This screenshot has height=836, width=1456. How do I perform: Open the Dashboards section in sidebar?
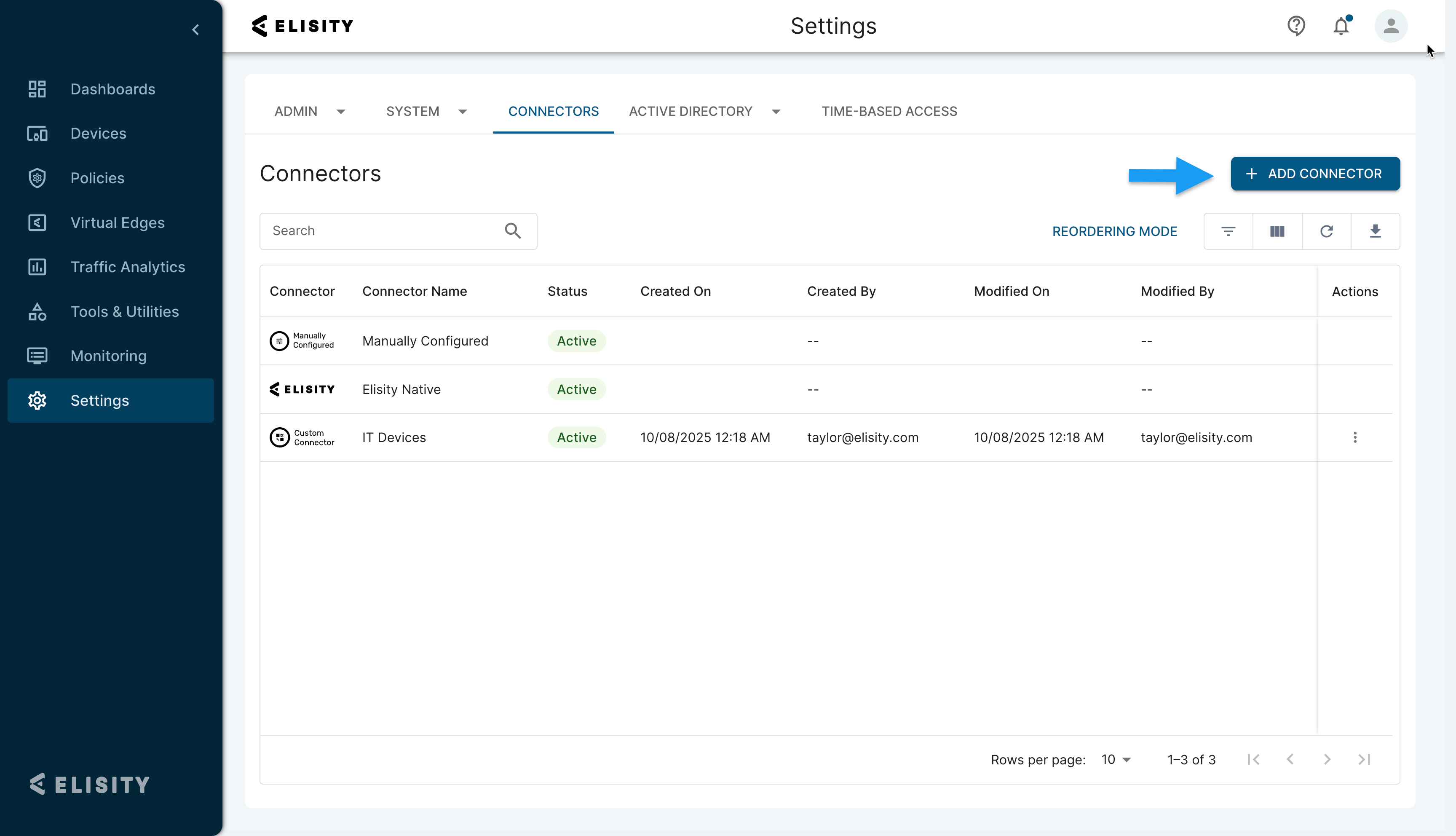[112, 89]
